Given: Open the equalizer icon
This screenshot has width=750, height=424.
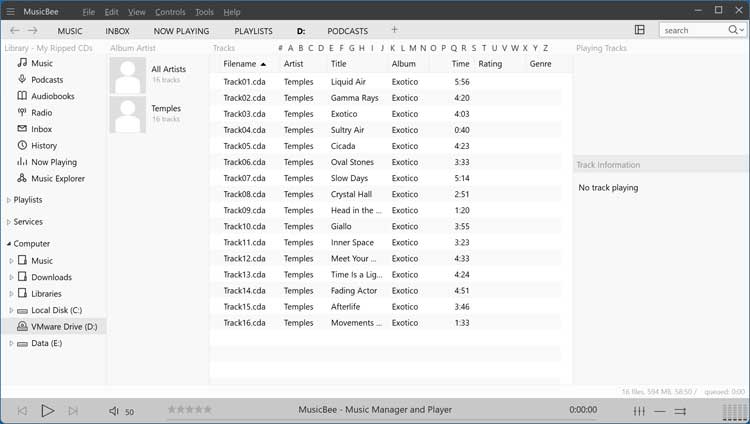Looking at the screenshot, I should [x=639, y=411].
